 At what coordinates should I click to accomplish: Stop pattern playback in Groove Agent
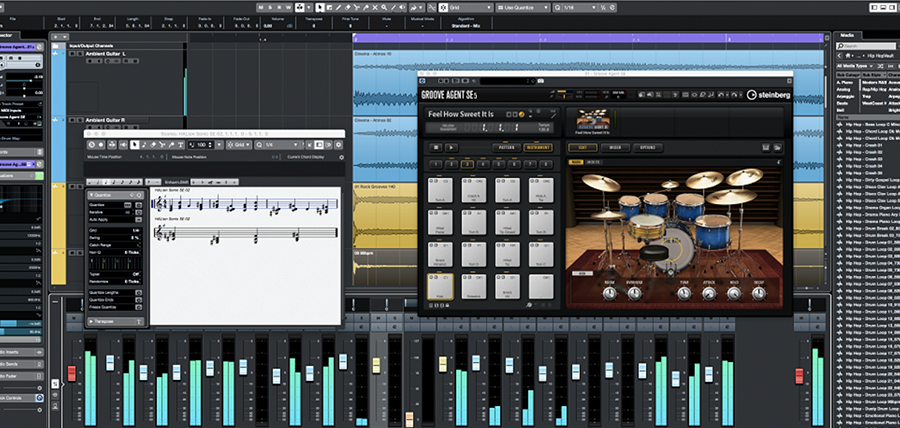[x=436, y=147]
